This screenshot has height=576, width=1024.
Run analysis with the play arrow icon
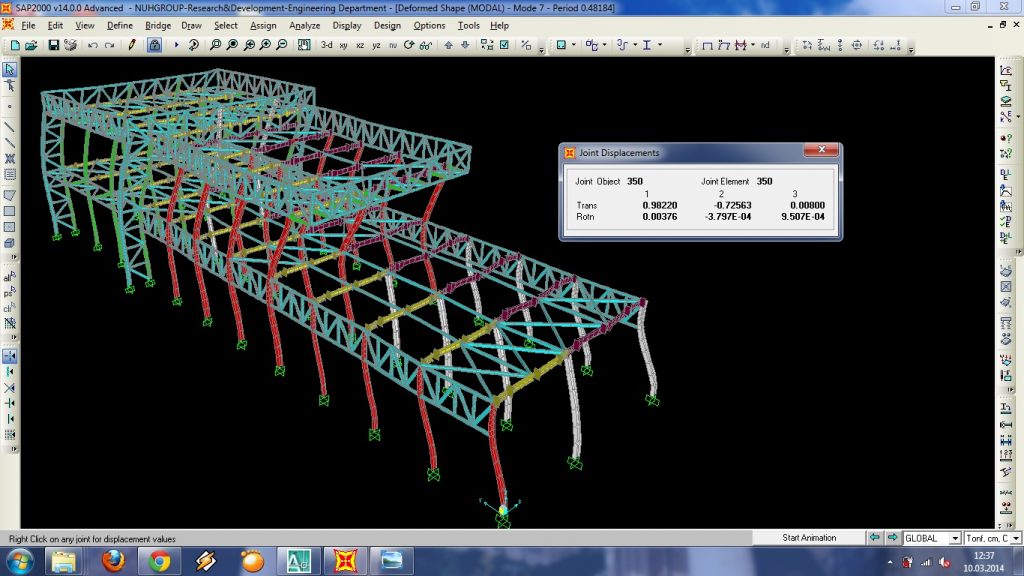(176, 45)
